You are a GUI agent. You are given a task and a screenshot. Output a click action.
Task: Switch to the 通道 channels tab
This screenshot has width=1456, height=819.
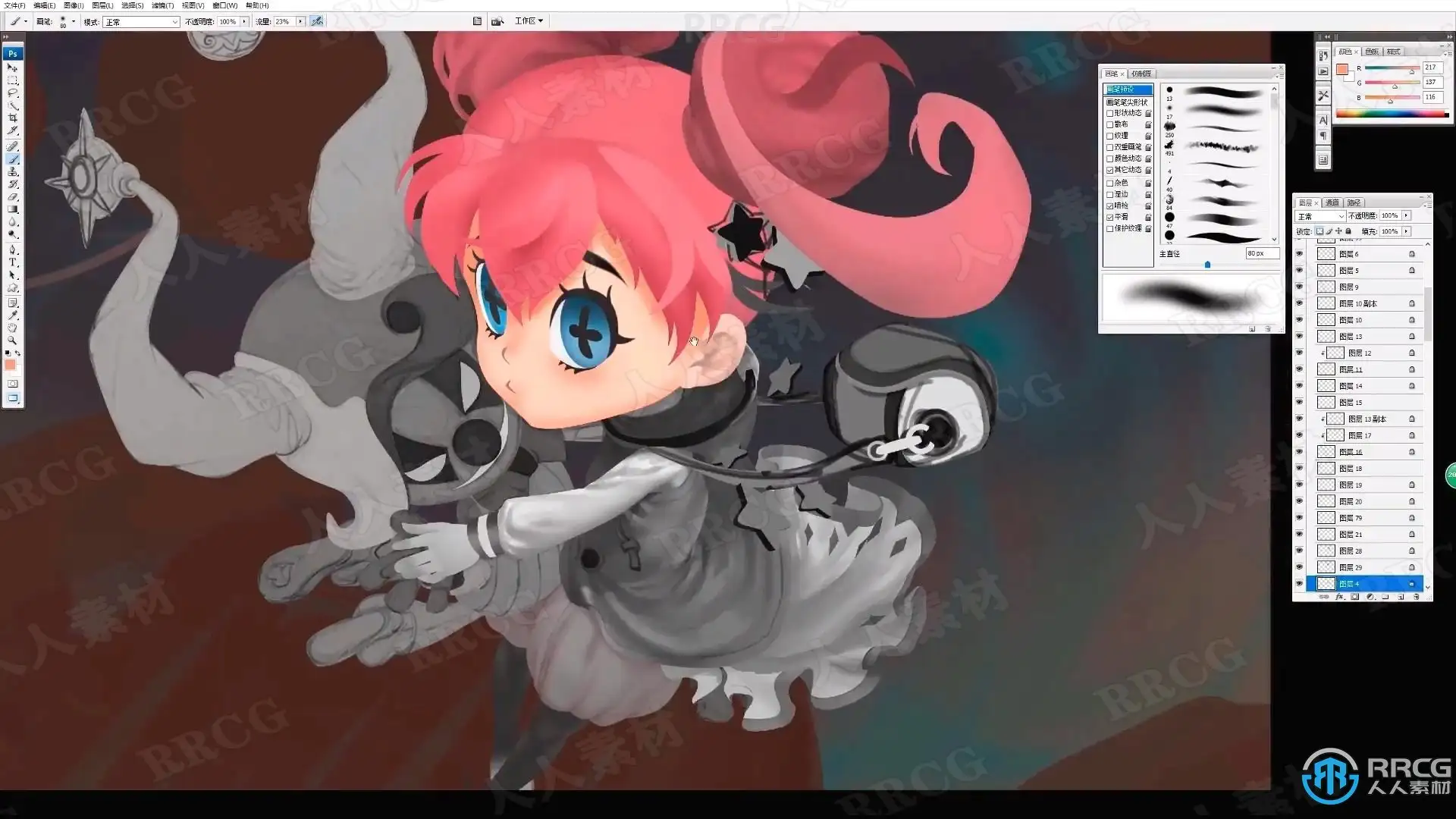coord(1332,202)
